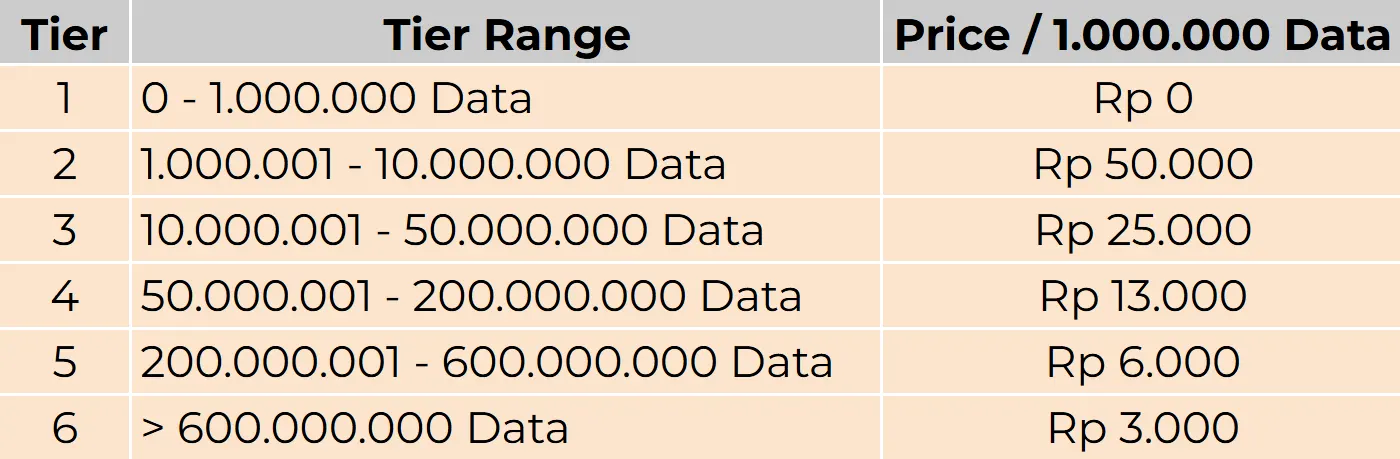Select the "Rp 0" price cell
1400x459 pixels.
click(x=1143, y=98)
